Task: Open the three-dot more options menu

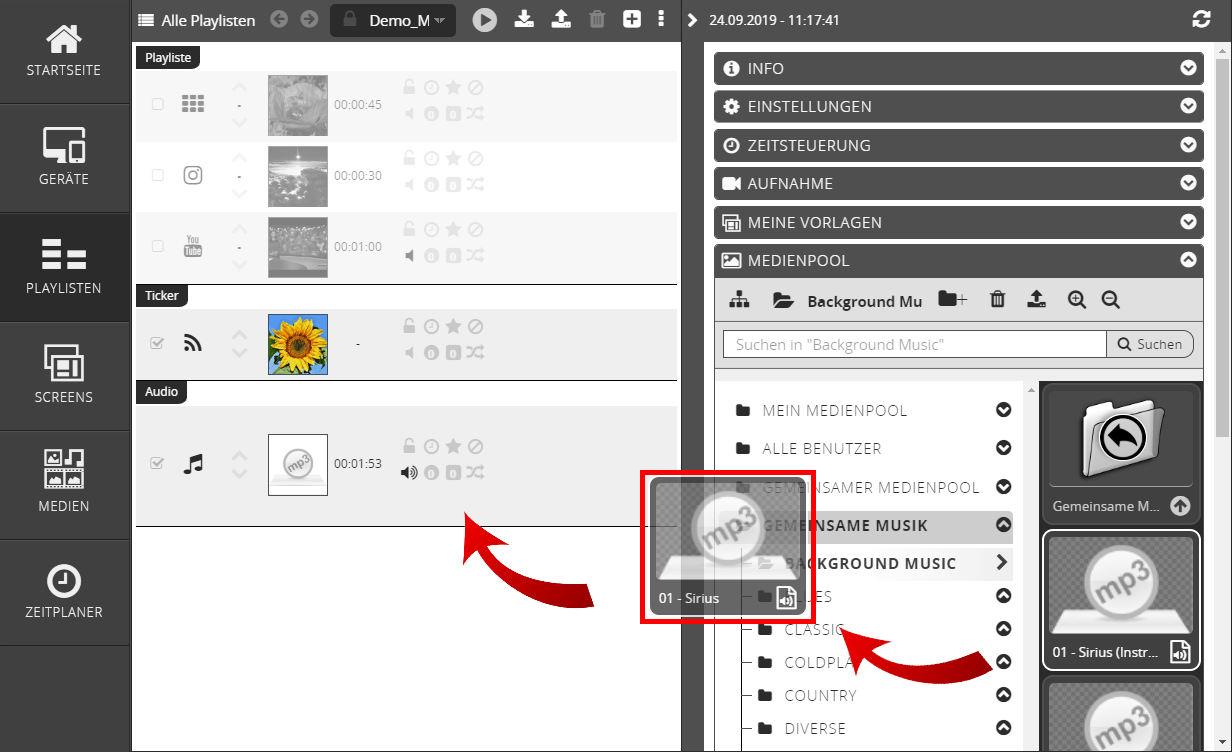Action: 661,19
